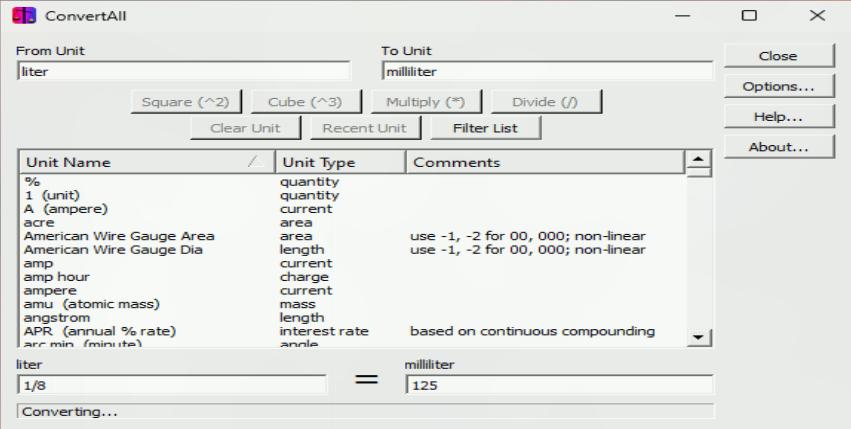Select the acre unit in the list

[x=41, y=222]
